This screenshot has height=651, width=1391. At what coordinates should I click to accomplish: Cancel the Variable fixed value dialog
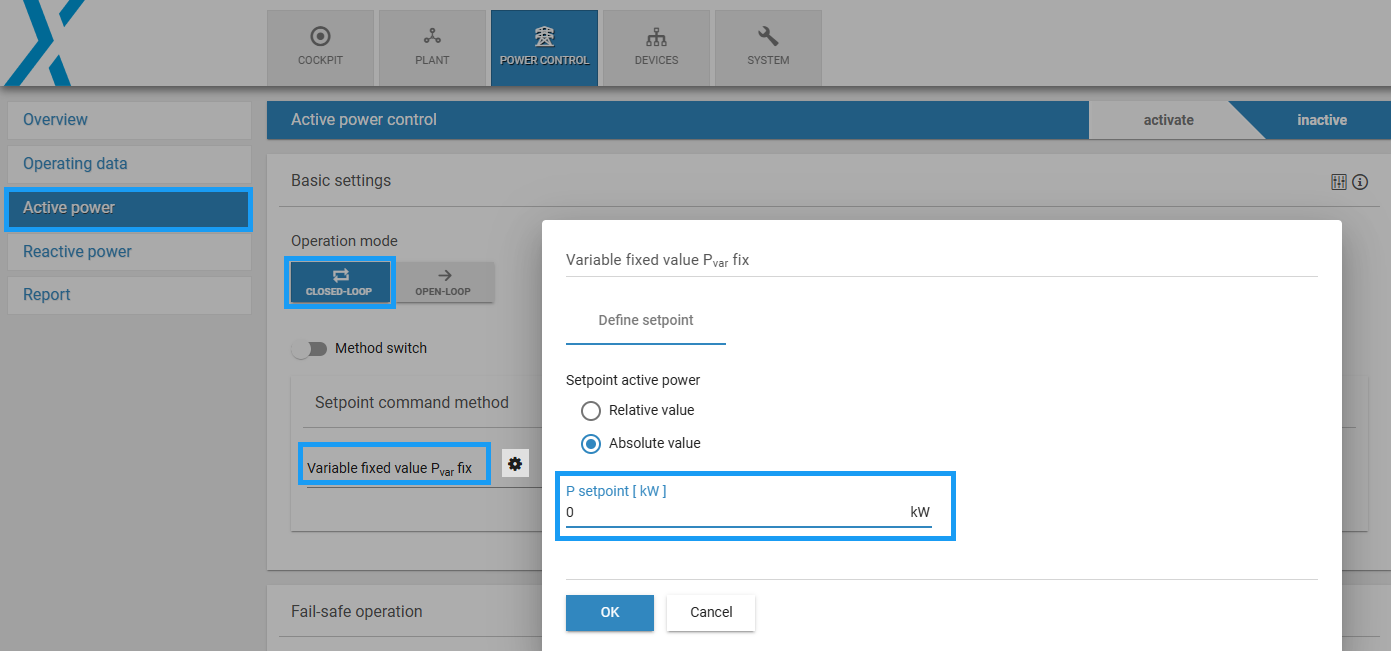pos(710,613)
